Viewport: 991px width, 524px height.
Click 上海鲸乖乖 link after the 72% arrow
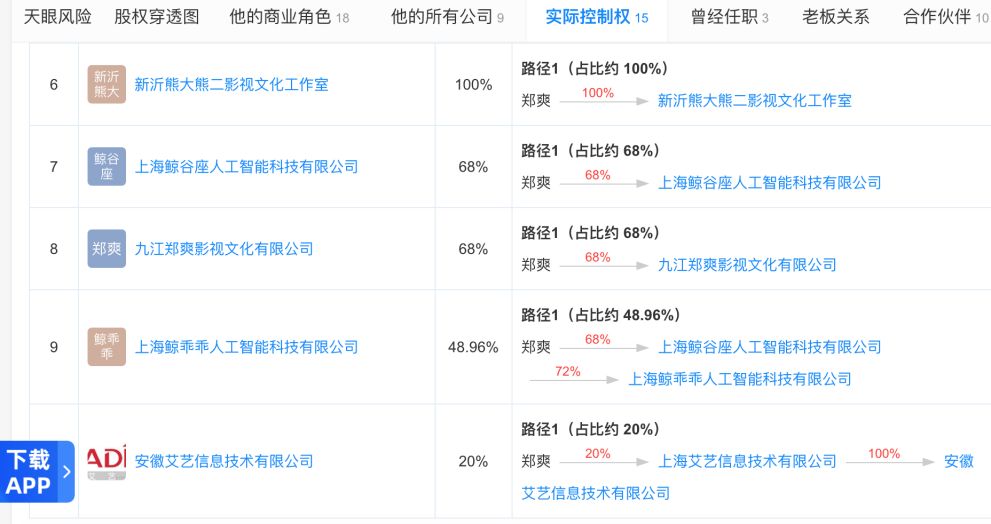tap(739, 379)
